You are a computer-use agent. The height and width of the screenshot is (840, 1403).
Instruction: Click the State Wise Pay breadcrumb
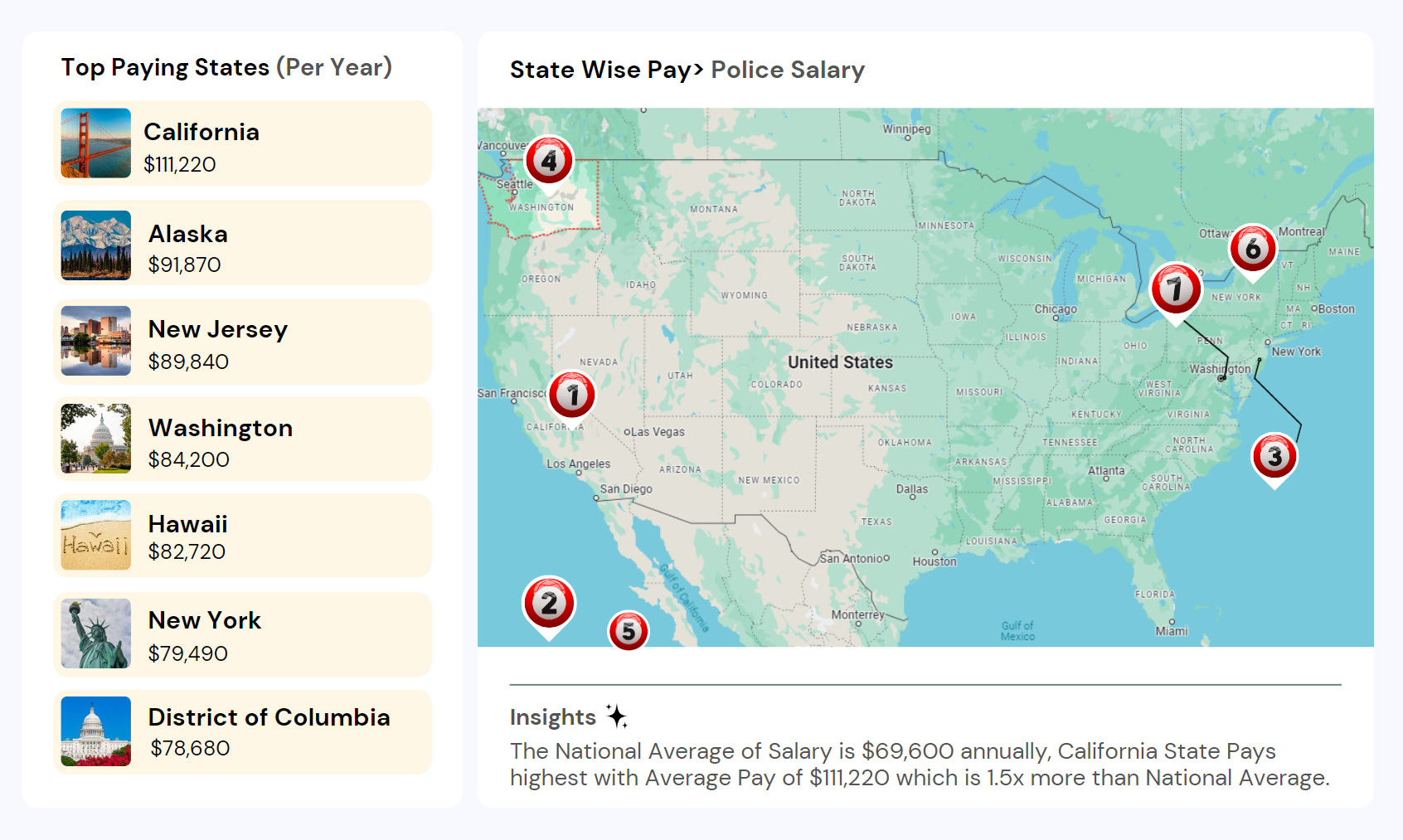click(600, 70)
